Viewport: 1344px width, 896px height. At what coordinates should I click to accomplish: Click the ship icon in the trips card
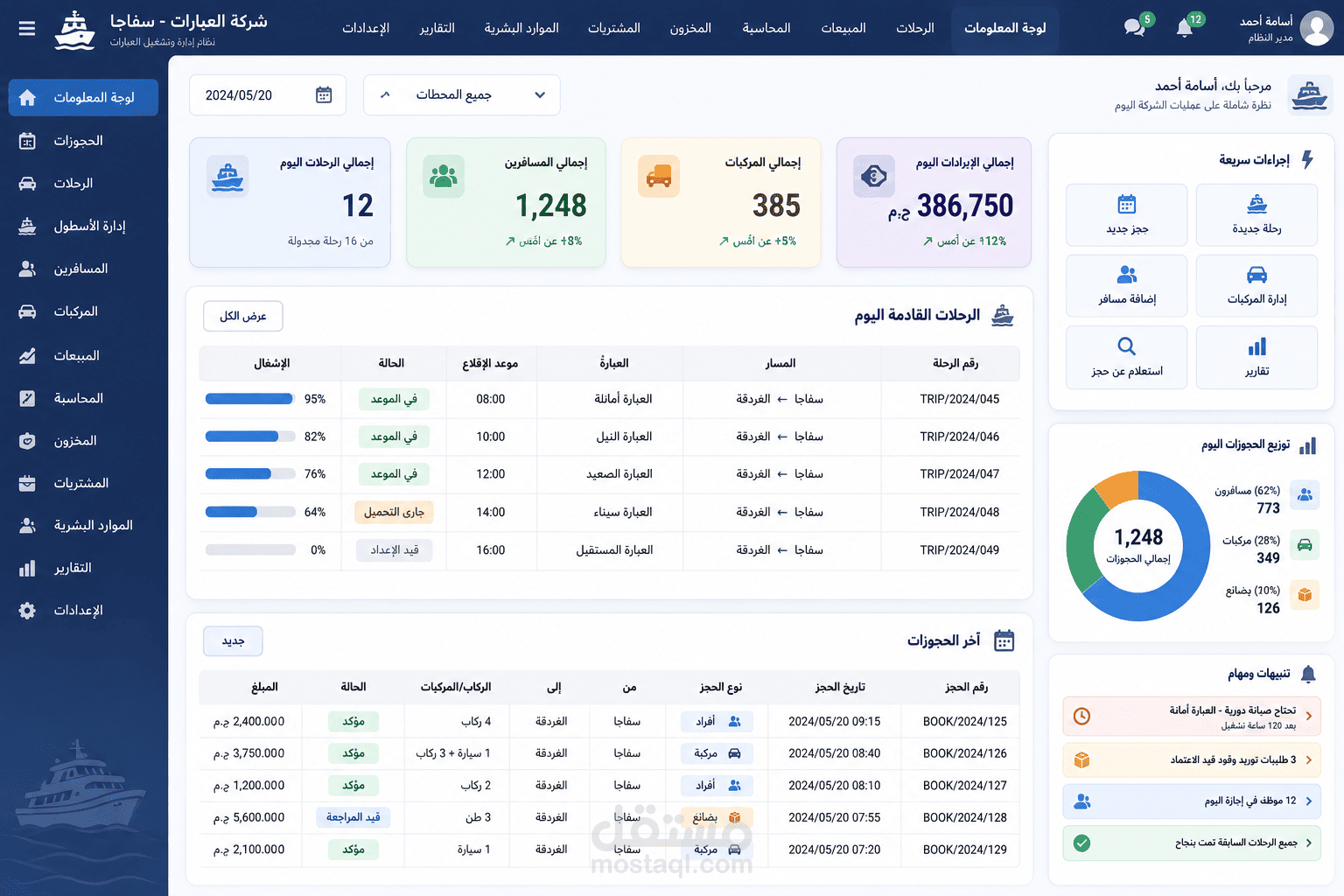pos(227,177)
